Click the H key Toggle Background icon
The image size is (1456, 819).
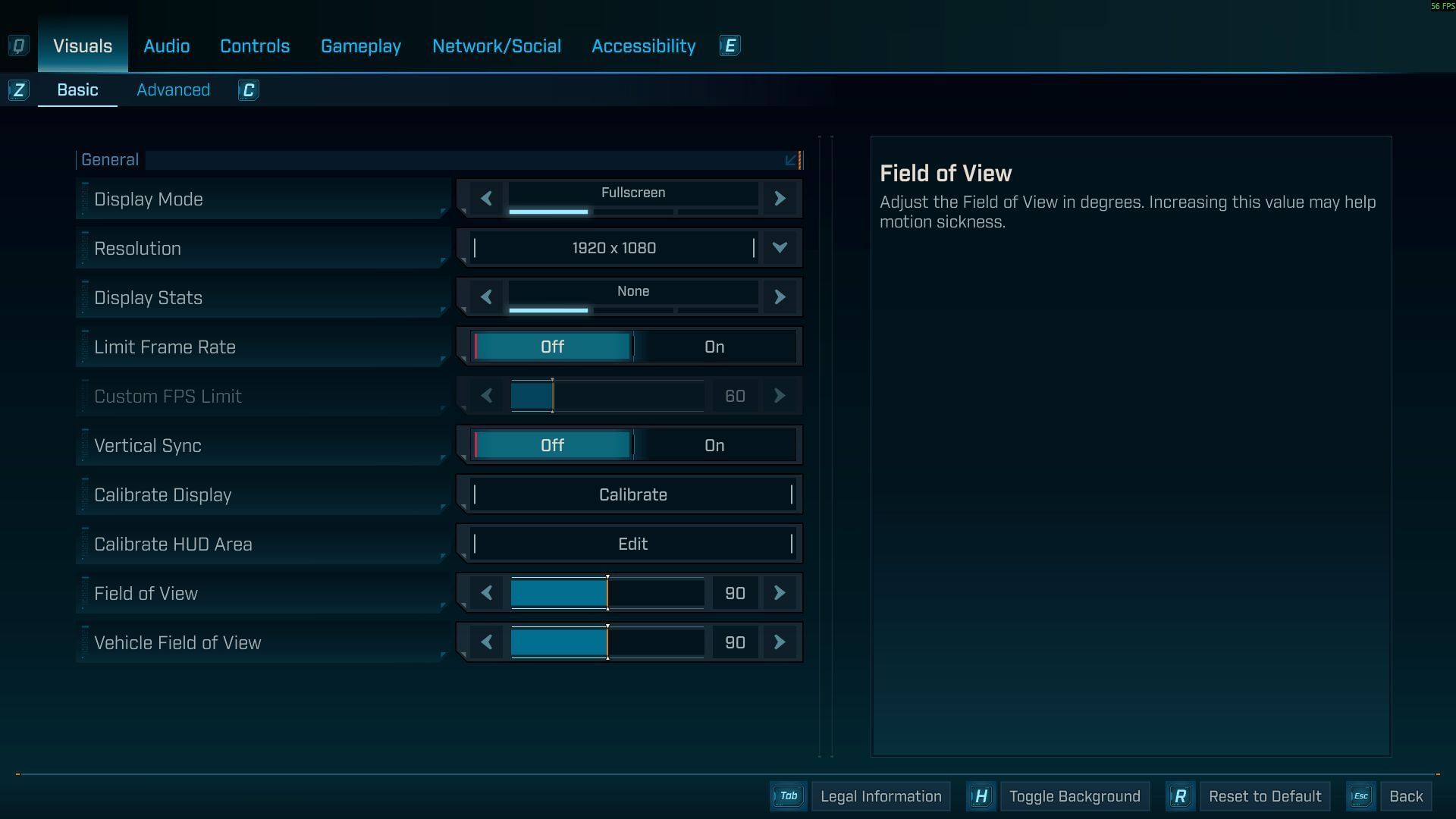[981, 796]
